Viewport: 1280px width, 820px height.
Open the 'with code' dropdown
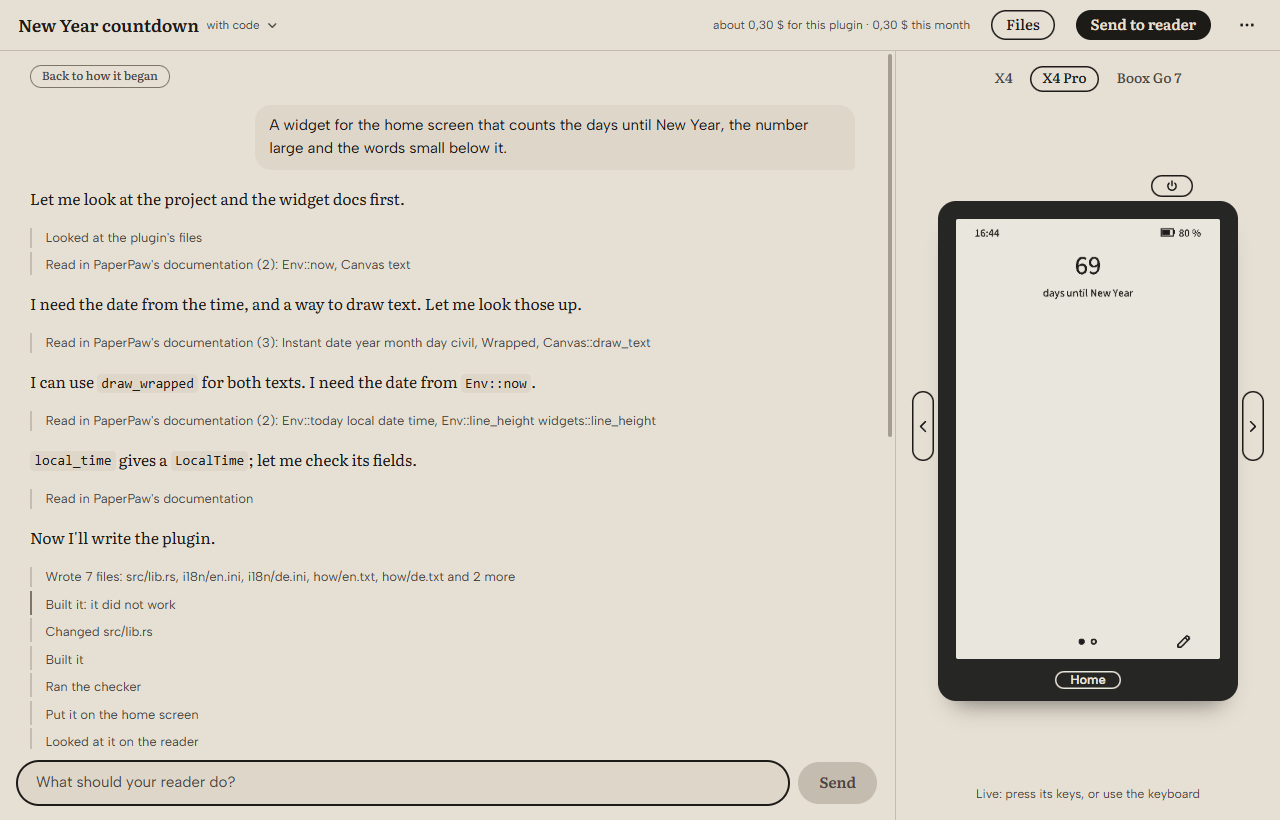(242, 25)
